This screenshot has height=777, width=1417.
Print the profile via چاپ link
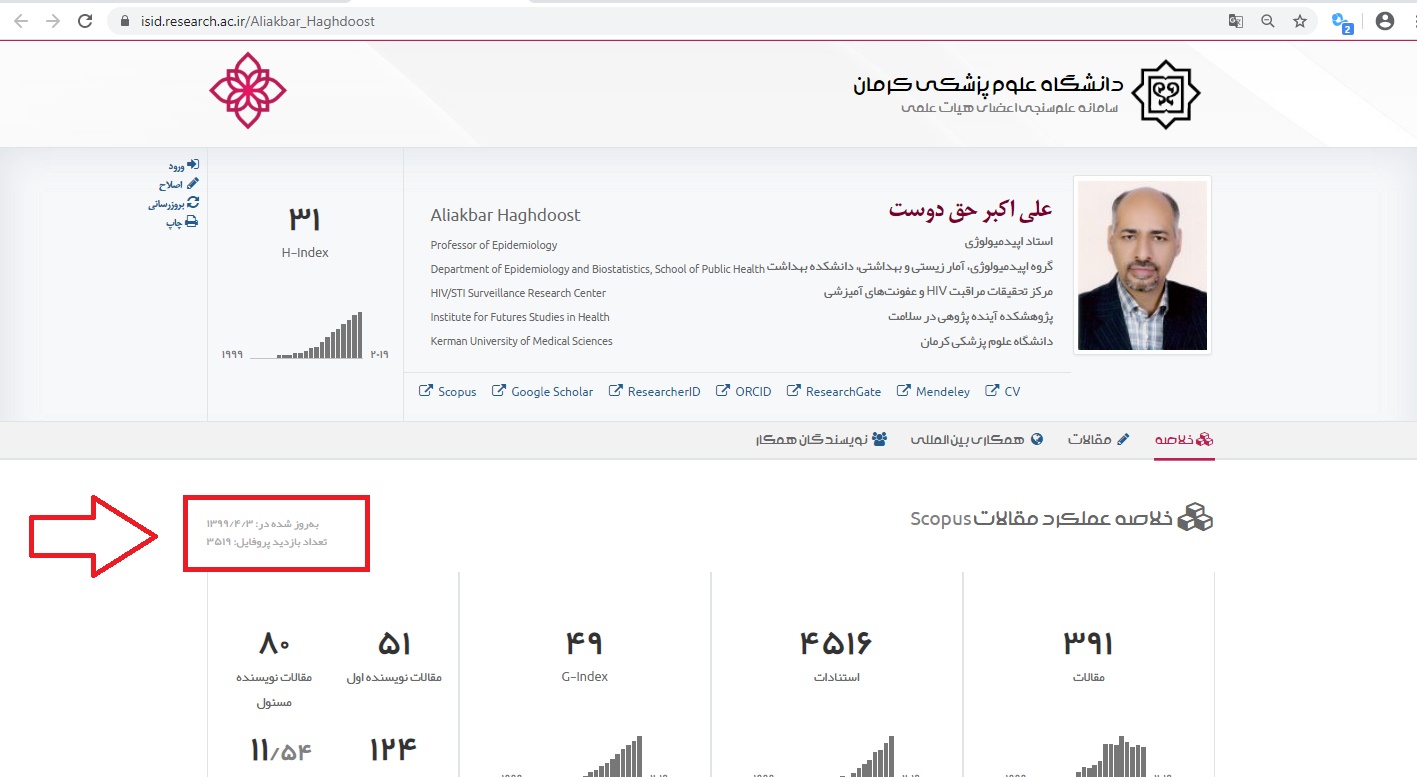181,222
